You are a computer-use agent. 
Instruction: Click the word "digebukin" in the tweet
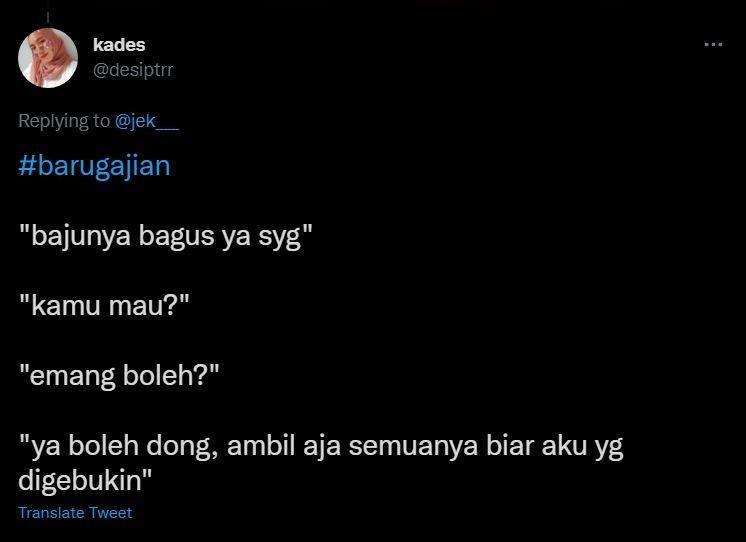point(80,480)
